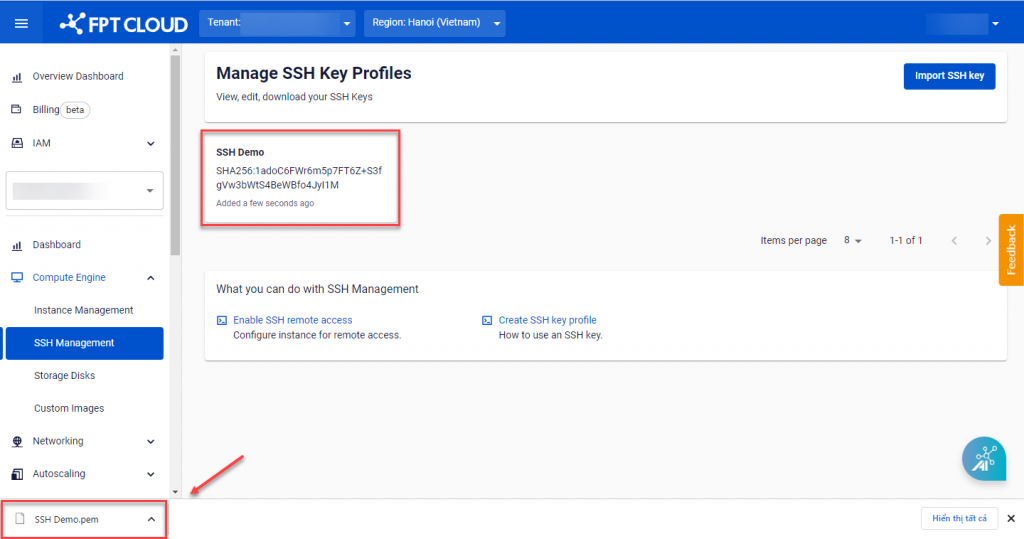The width and height of the screenshot is (1024, 539).
Task: Open the Create SSH key profile link
Action: coord(547,320)
